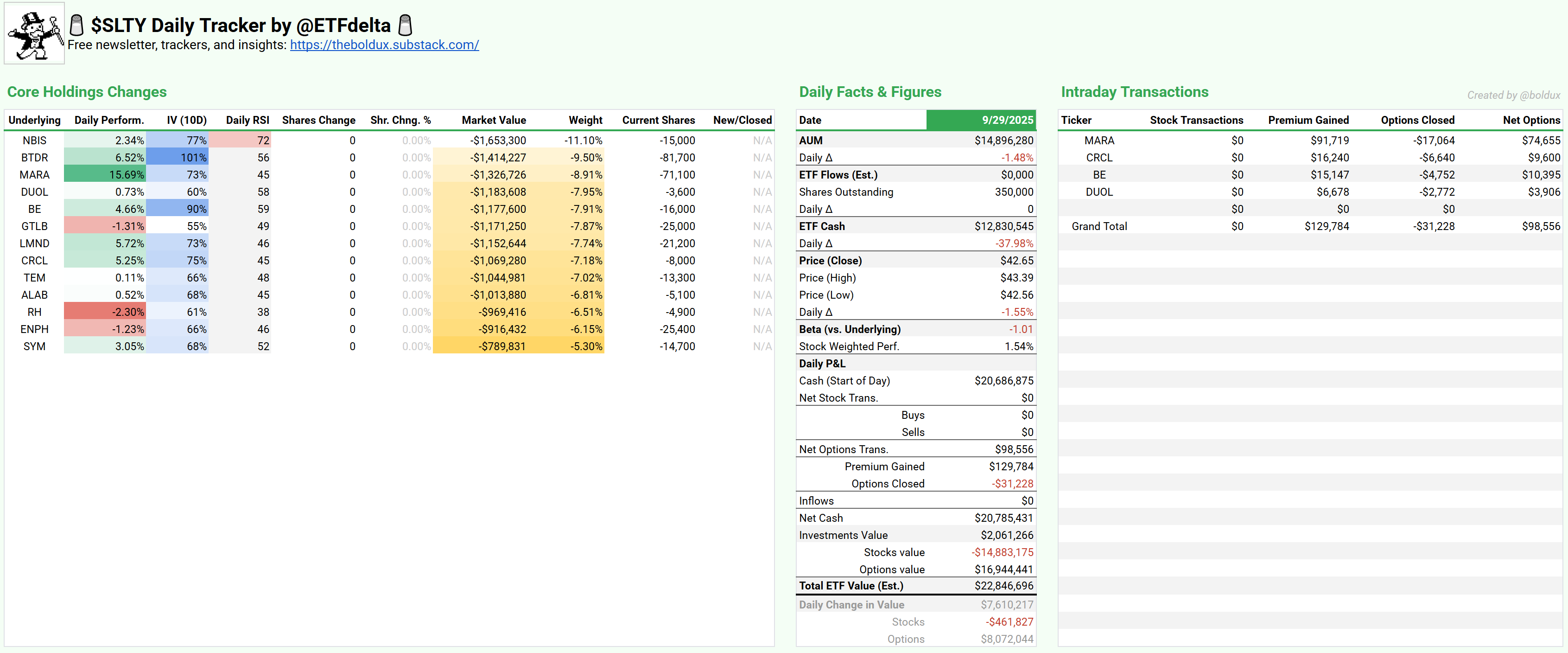
Task: Click MARA ticker in Intraday Transactions
Action: 1098,141
